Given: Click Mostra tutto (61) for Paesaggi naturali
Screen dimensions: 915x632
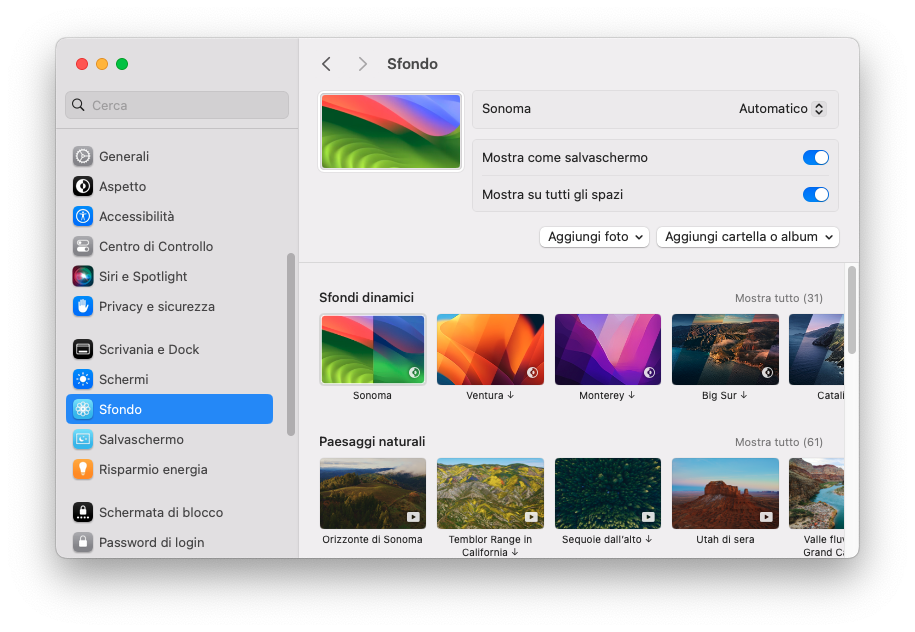Looking at the screenshot, I should coord(778,442).
